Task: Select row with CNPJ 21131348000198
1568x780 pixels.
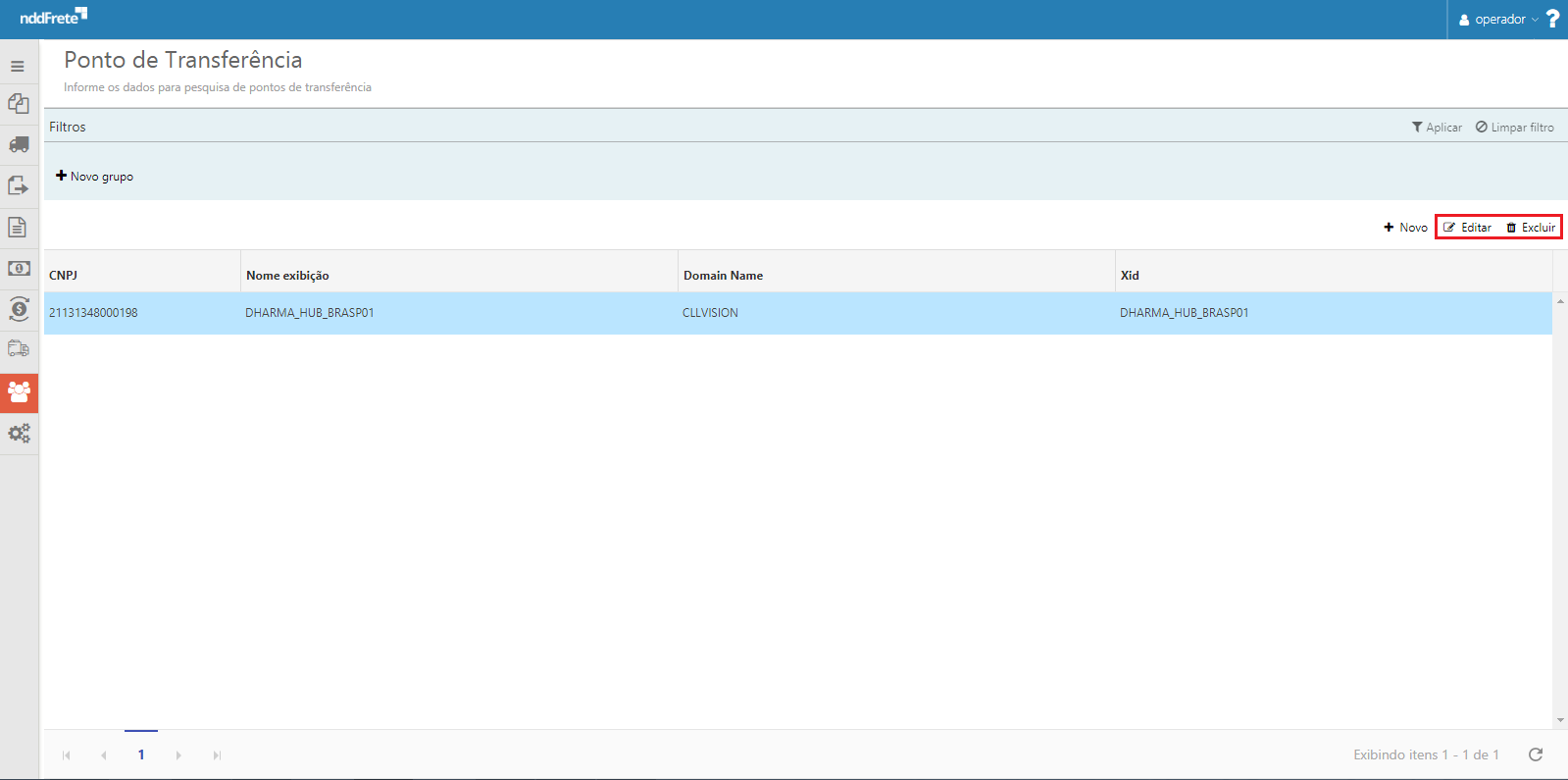Action: (94, 313)
